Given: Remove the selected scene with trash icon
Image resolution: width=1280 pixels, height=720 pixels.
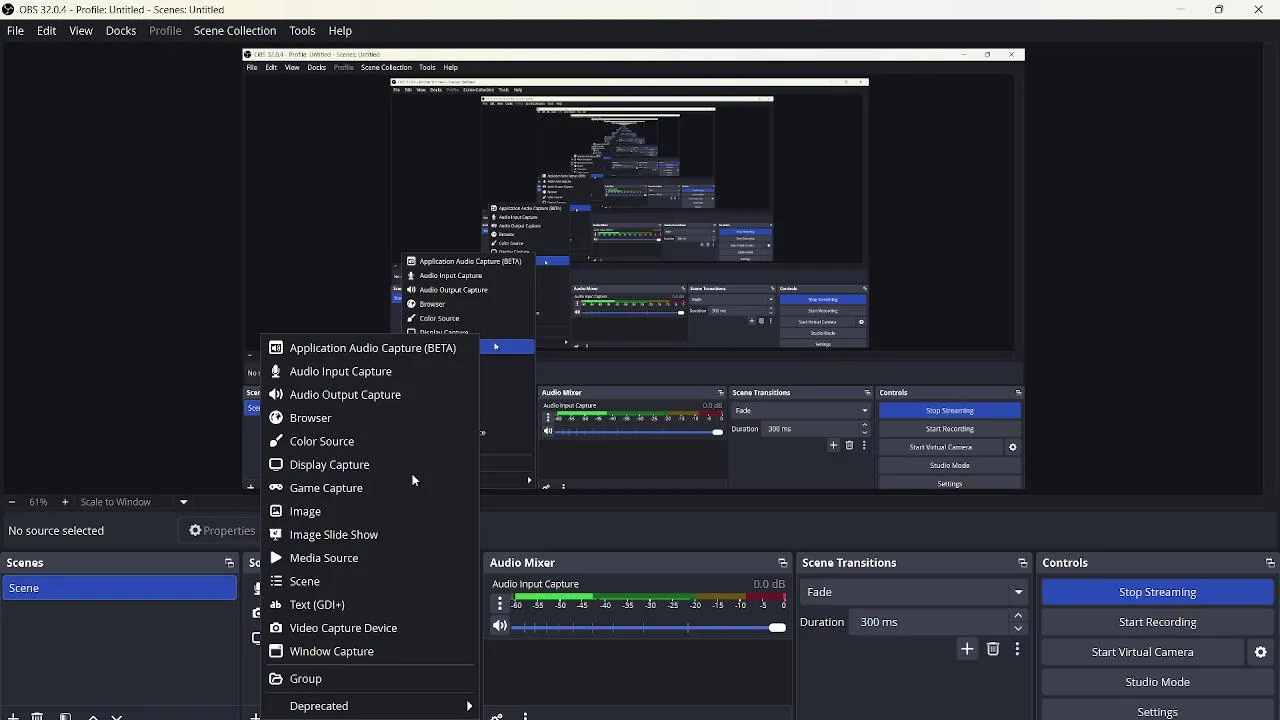Looking at the screenshot, I should coord(37,716).
